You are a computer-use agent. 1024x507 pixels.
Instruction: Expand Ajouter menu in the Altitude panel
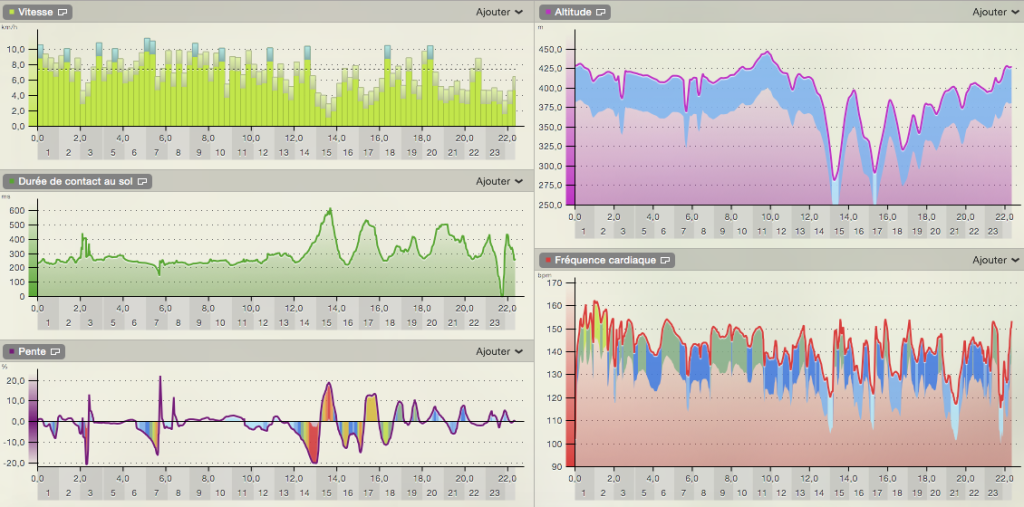[x=996, y=12]
